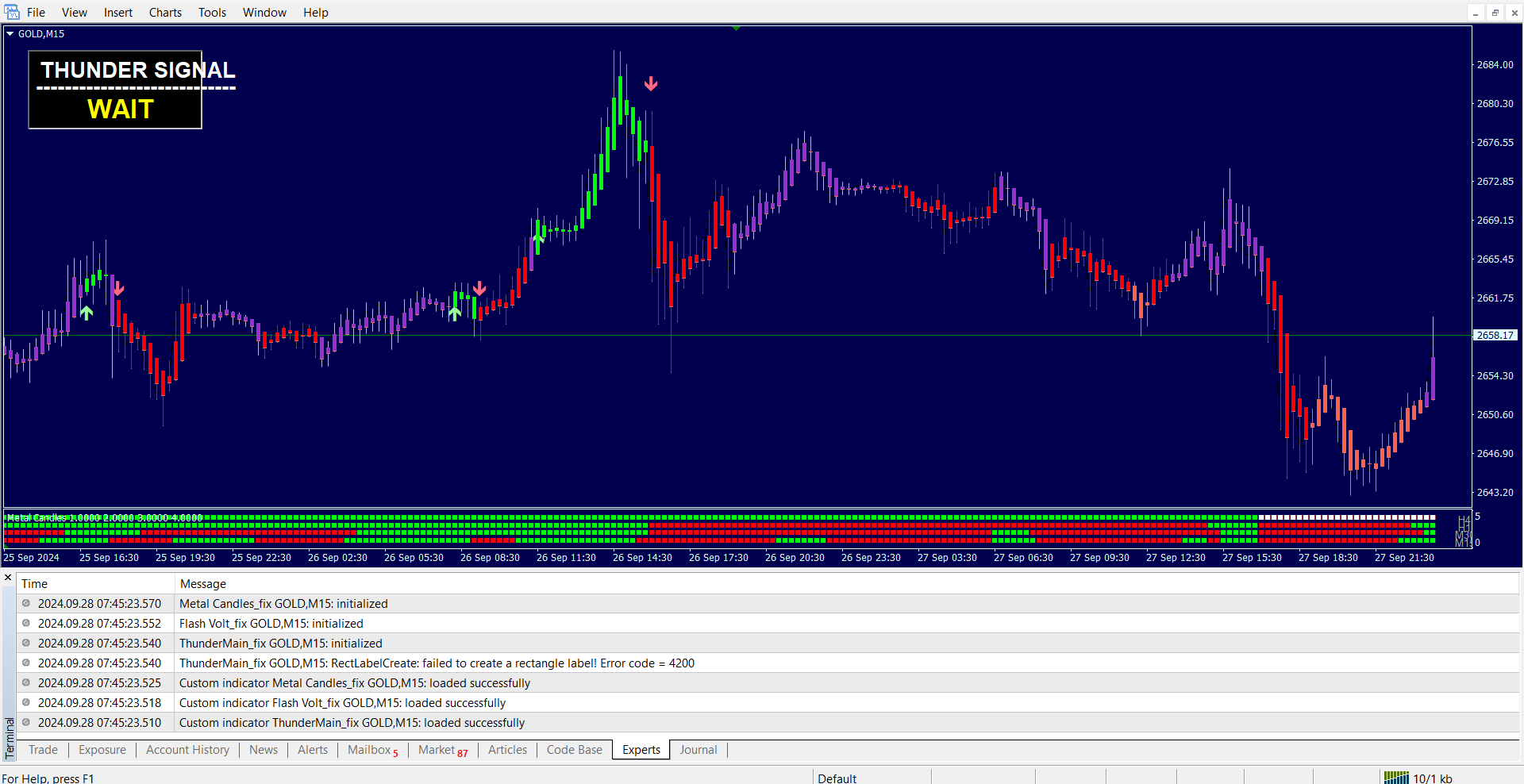Switch to the Journal tab
Viewport: 1524px width, 784px height.
coord(698,750)
